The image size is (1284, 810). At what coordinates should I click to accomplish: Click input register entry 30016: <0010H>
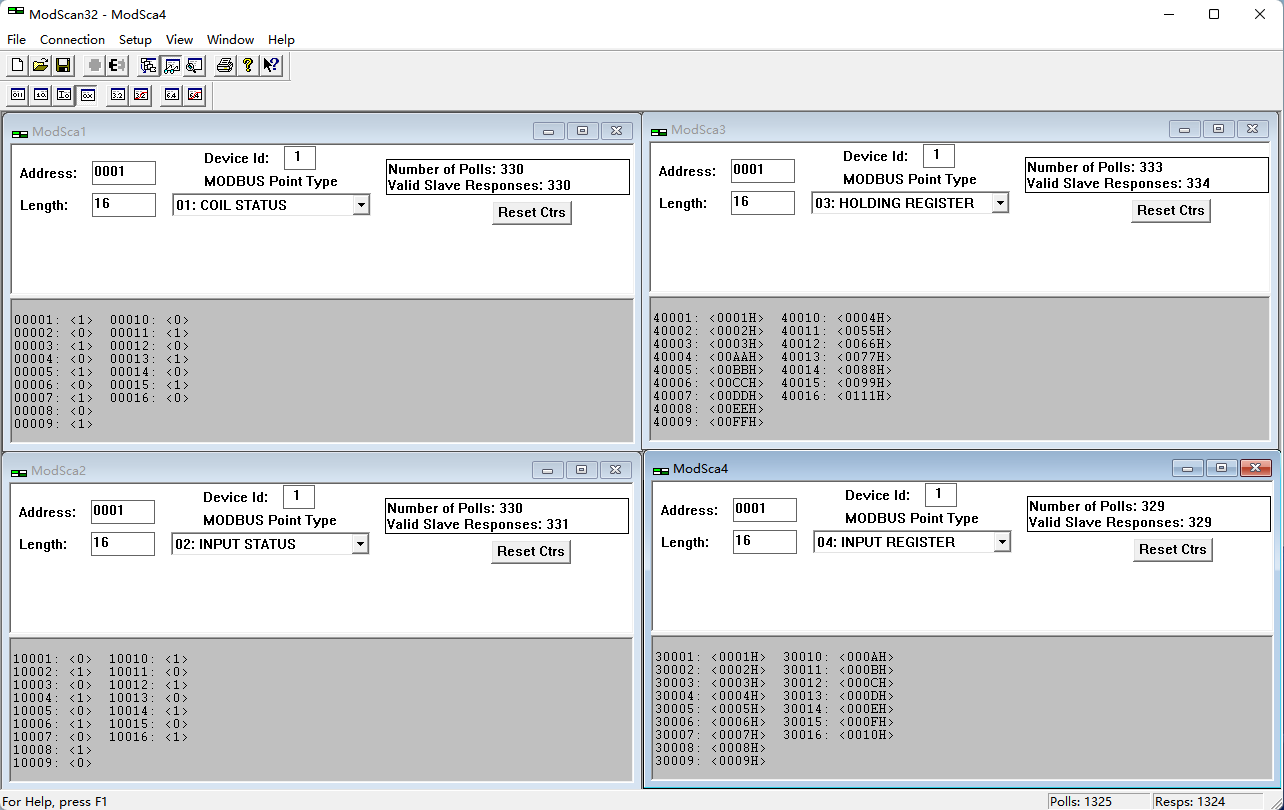coord(839,735)
